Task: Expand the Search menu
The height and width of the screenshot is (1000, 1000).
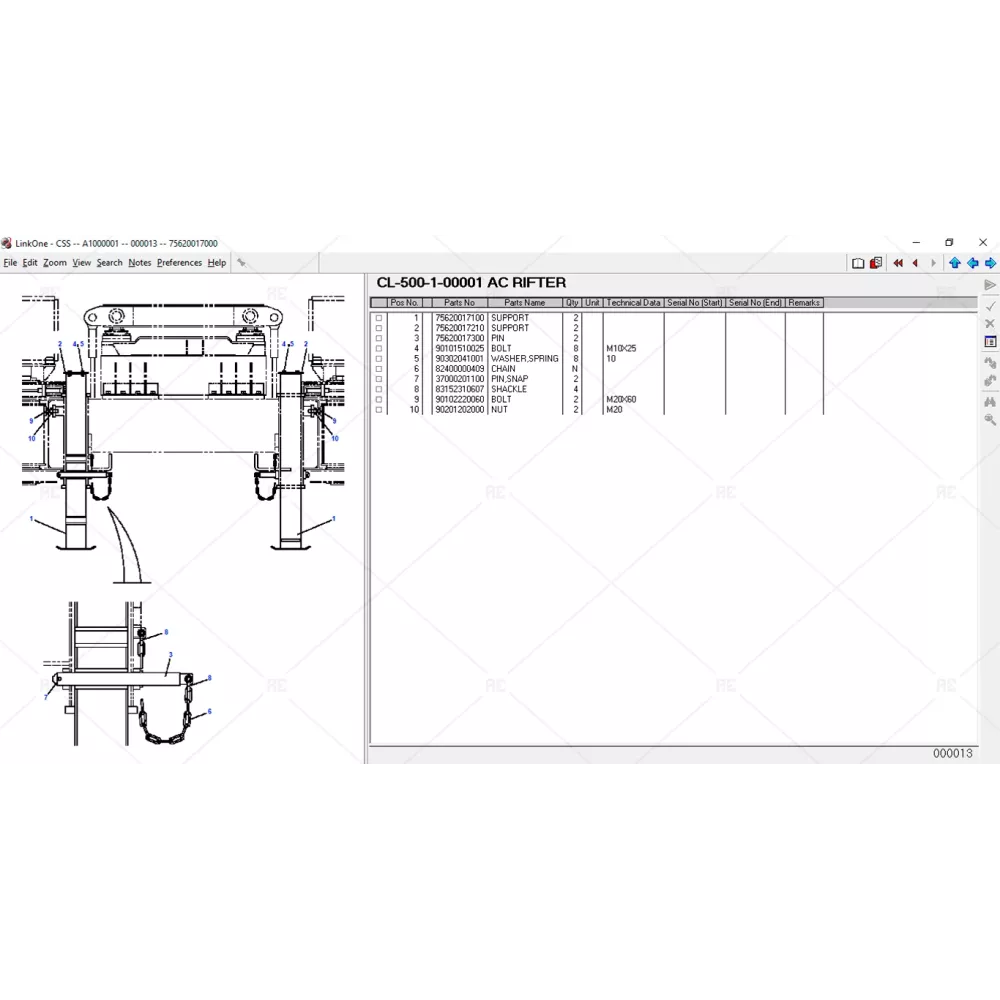Action: pos(109,263)
